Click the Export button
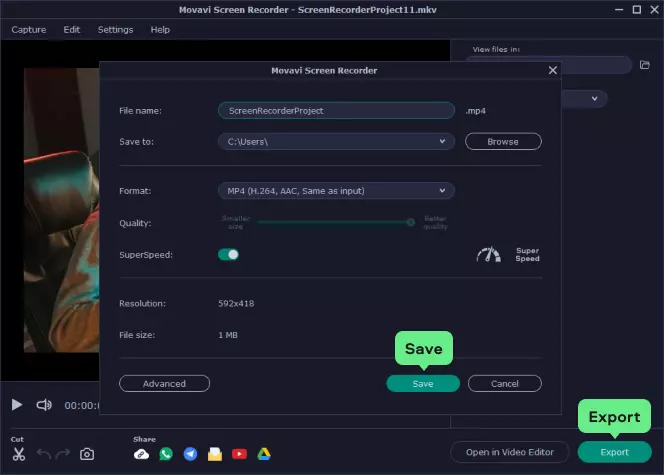 coord(614,452)
